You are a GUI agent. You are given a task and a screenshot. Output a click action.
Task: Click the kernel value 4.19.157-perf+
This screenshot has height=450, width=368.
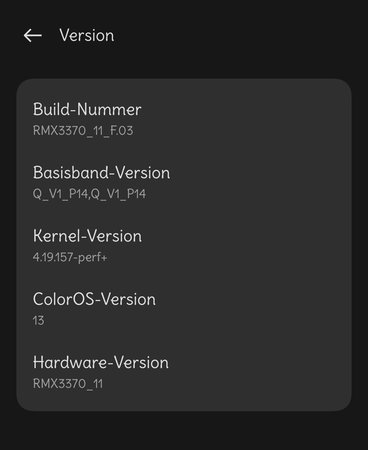pos(70,257)
